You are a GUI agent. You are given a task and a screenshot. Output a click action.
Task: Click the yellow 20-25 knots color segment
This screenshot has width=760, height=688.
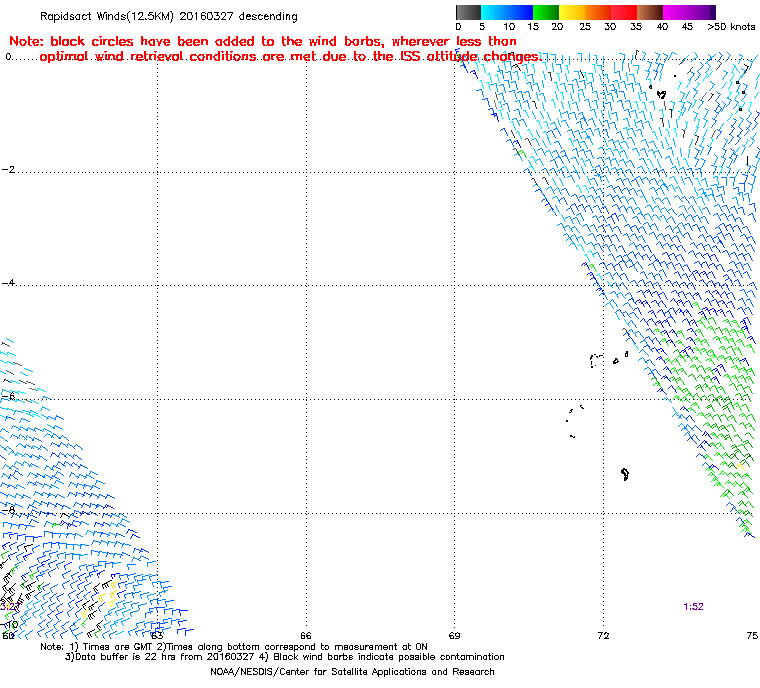coord(572,13)
